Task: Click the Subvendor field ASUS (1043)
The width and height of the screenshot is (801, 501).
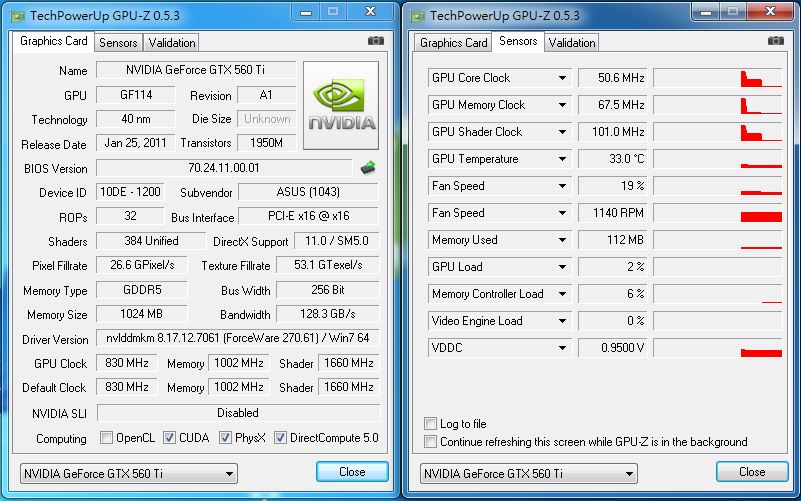Action: coord(308,192)
